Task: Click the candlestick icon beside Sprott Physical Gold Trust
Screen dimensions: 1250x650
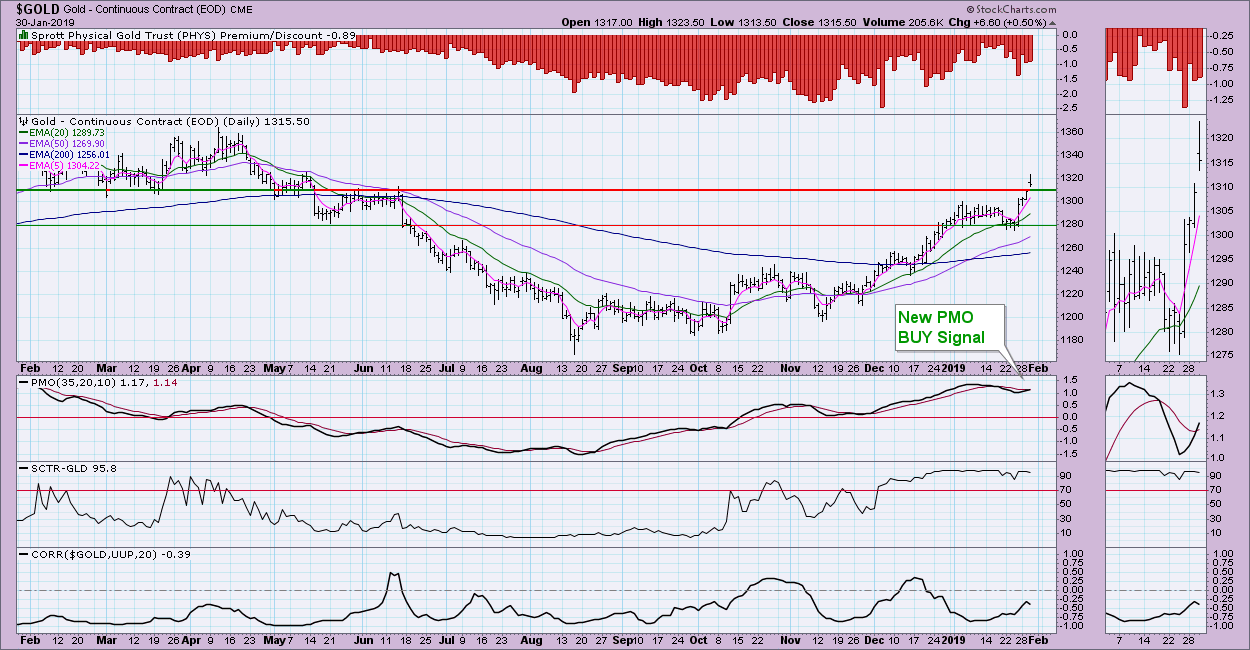Action: click(22, 35)
